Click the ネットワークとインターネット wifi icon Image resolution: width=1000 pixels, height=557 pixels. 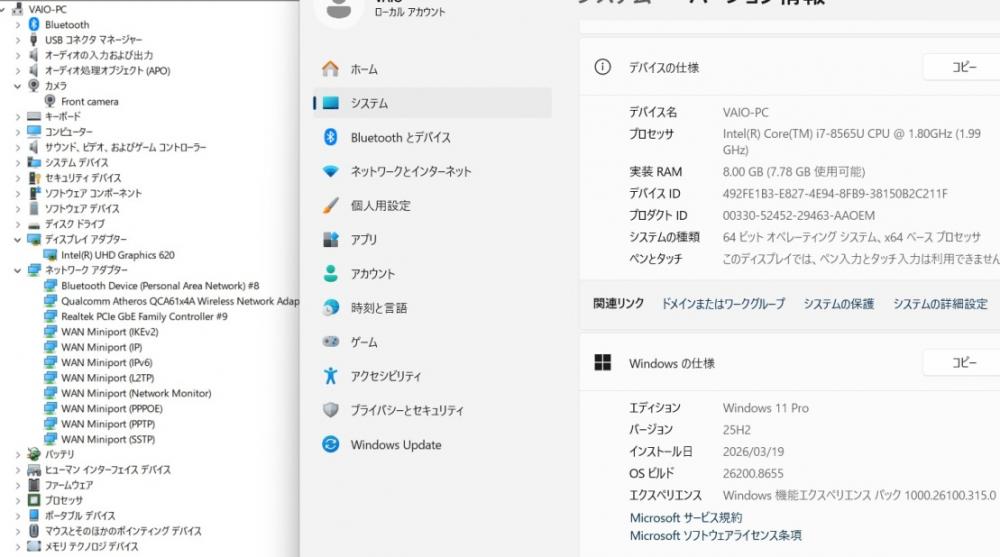click(330, 171)
